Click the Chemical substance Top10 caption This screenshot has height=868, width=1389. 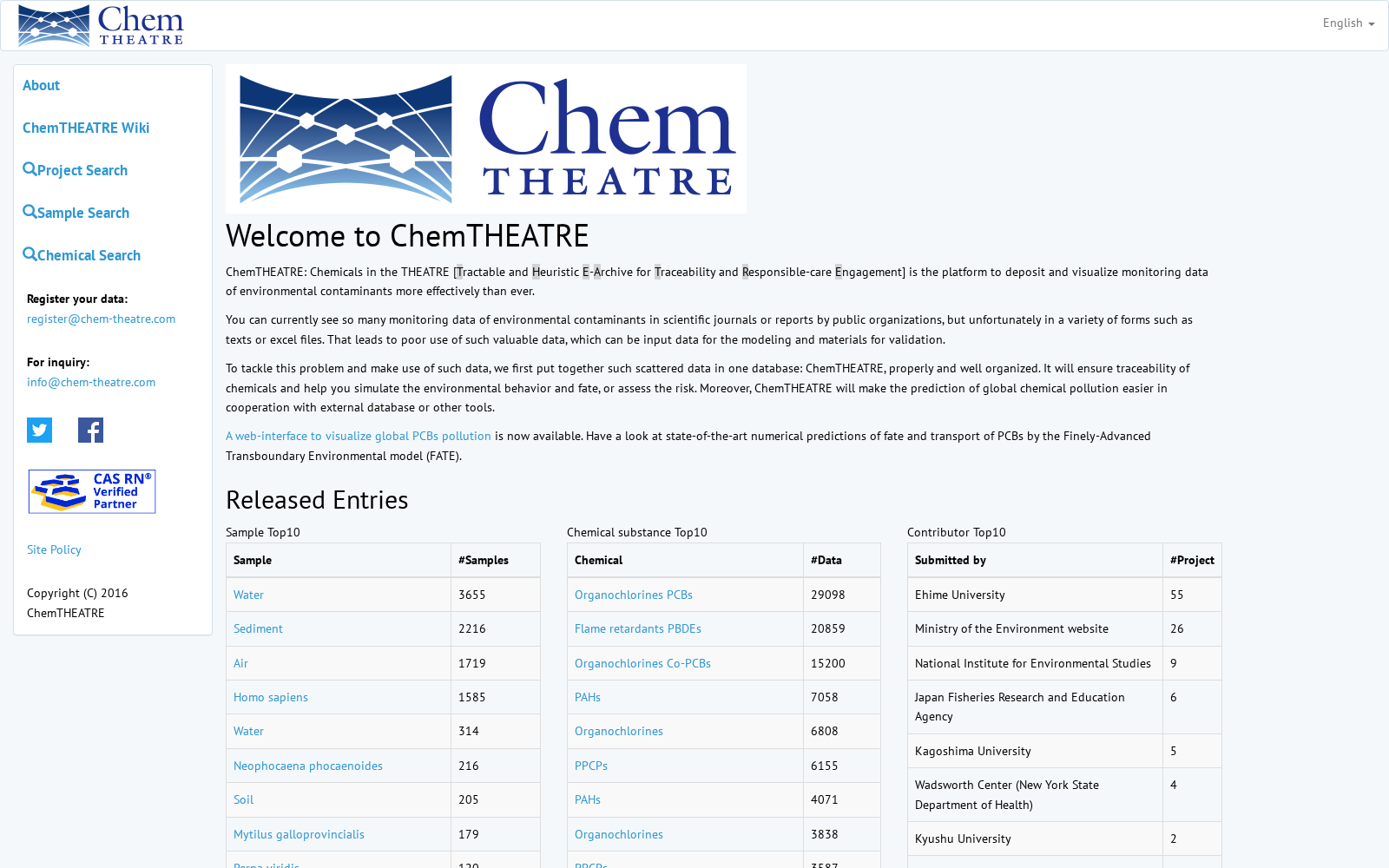click(637, 532)
